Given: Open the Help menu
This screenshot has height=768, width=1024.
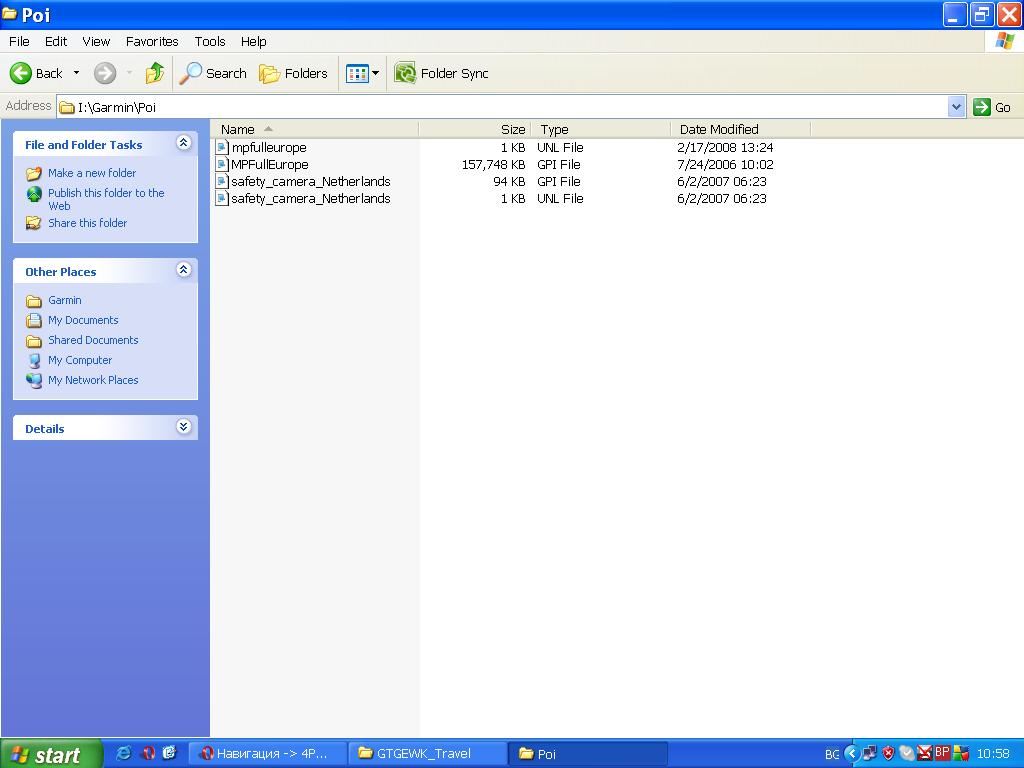Looking at the screenshot, I should click(253, 41).
